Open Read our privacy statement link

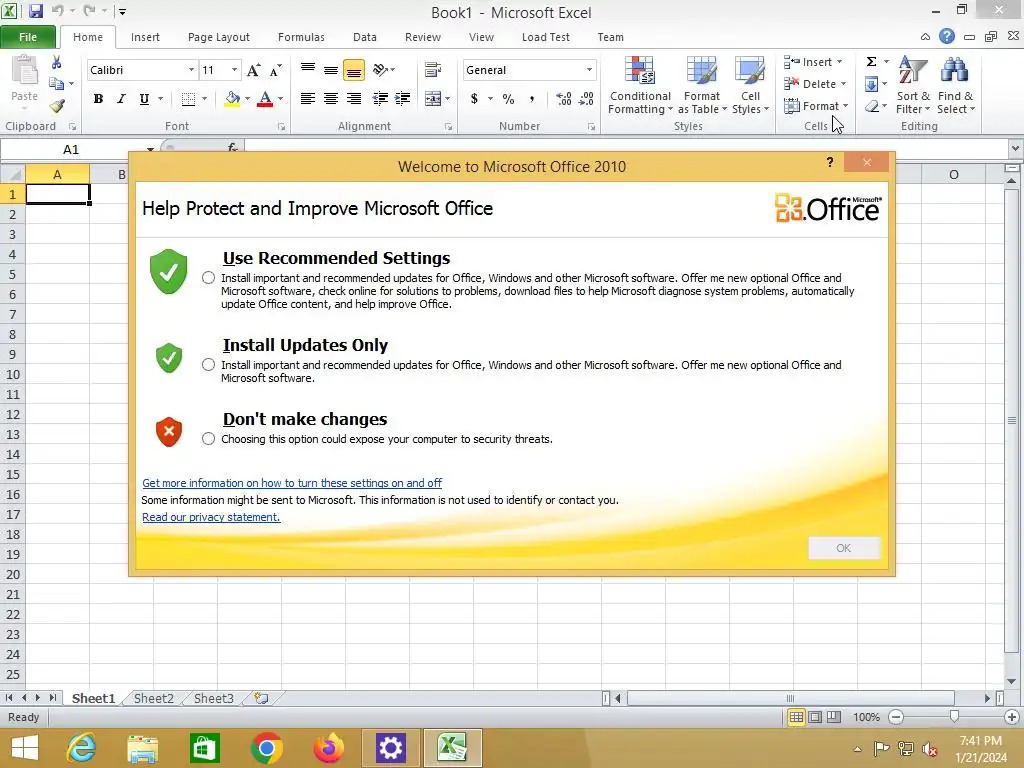211,517
